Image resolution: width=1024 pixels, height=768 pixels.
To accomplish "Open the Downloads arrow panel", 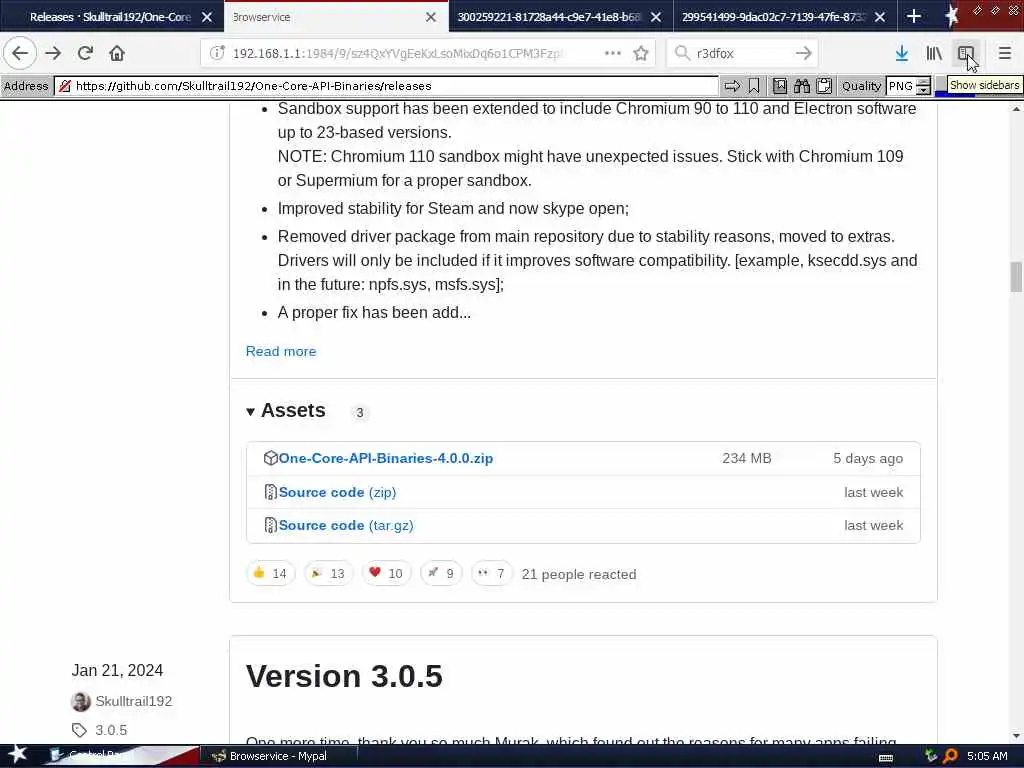I will point(902,53).
